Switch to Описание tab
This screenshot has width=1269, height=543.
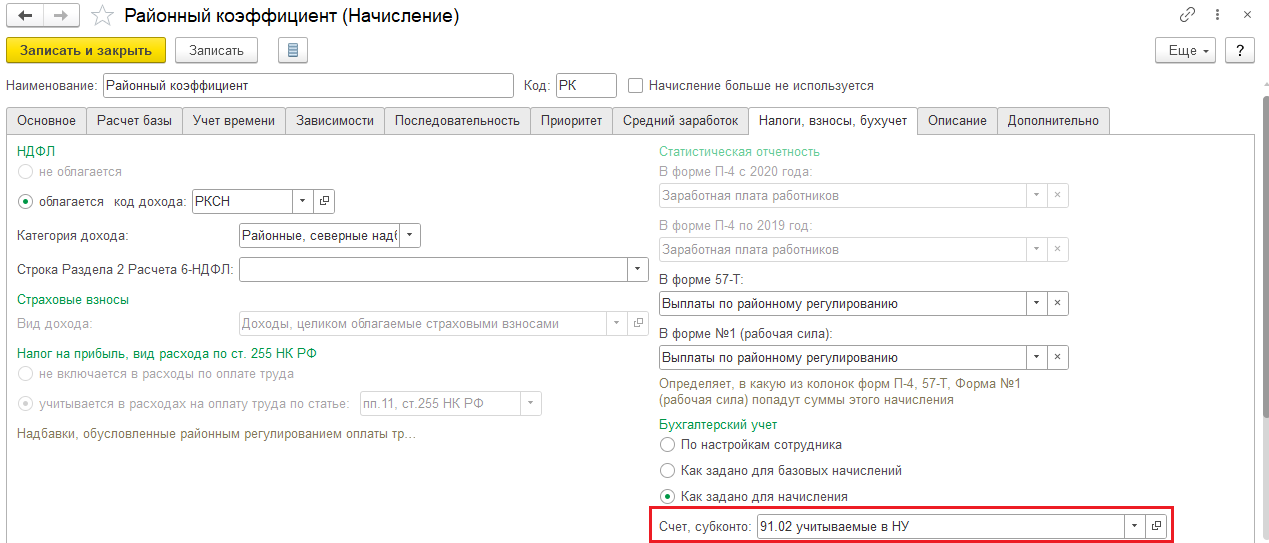[x=957, y=120]
